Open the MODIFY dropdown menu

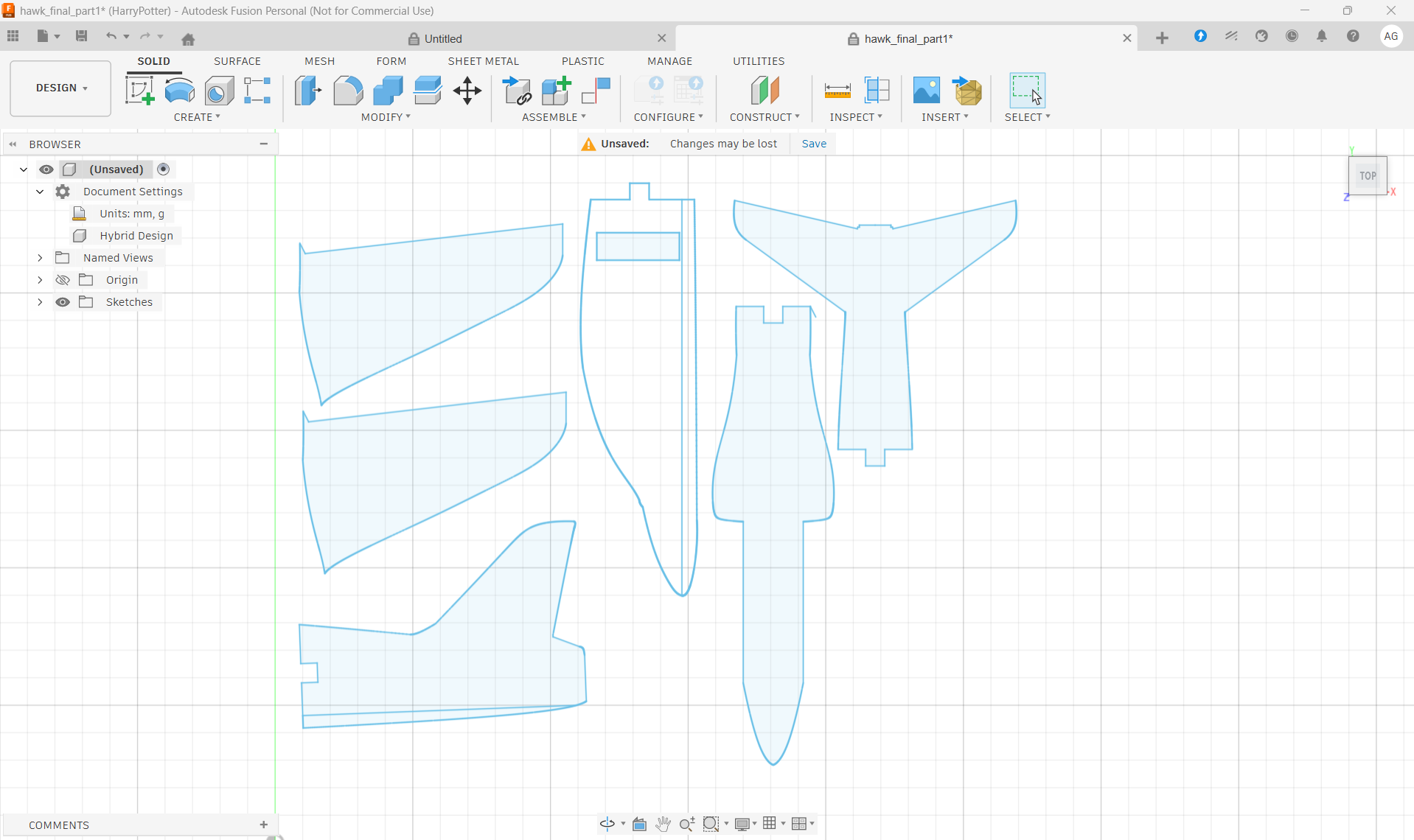pos(386,117)
